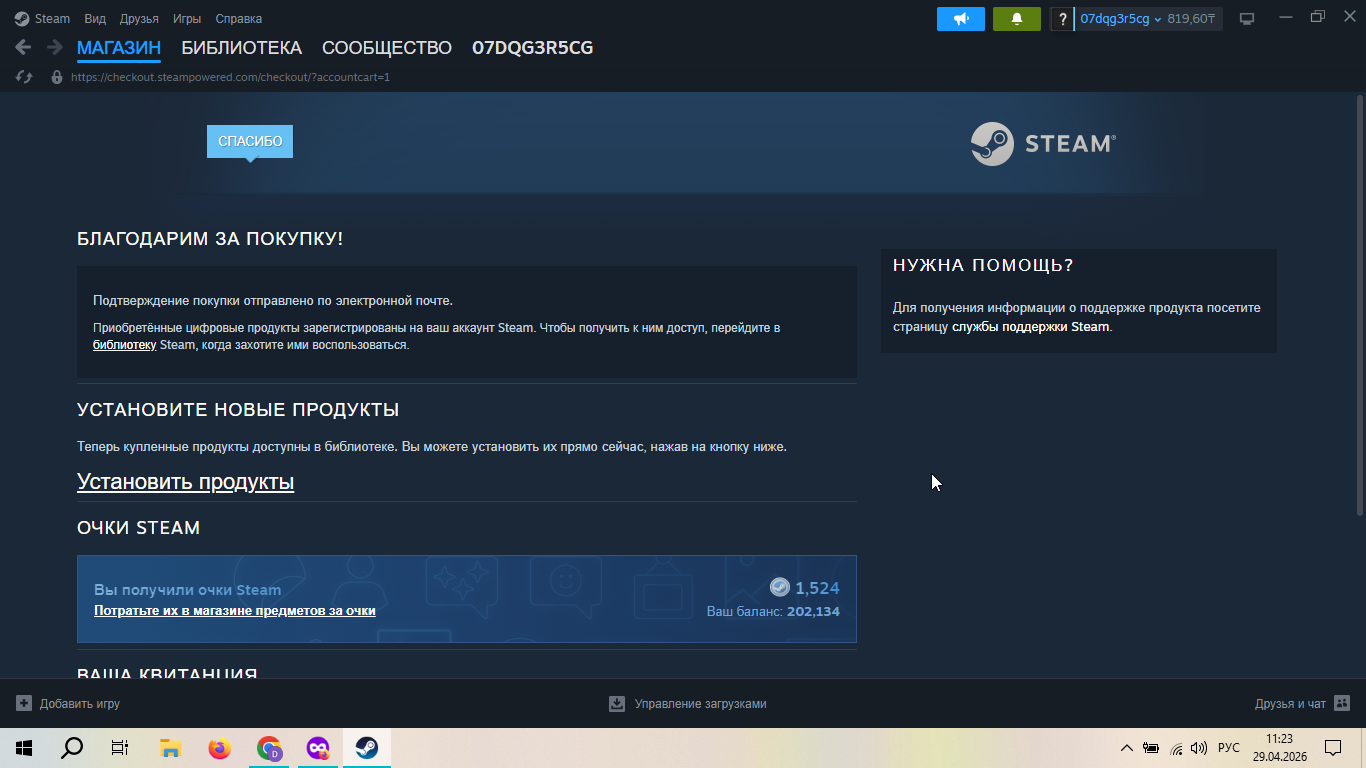Click the volume speaker tray icon
This screenshot has width=1366, height=768.
[1199, 748]
